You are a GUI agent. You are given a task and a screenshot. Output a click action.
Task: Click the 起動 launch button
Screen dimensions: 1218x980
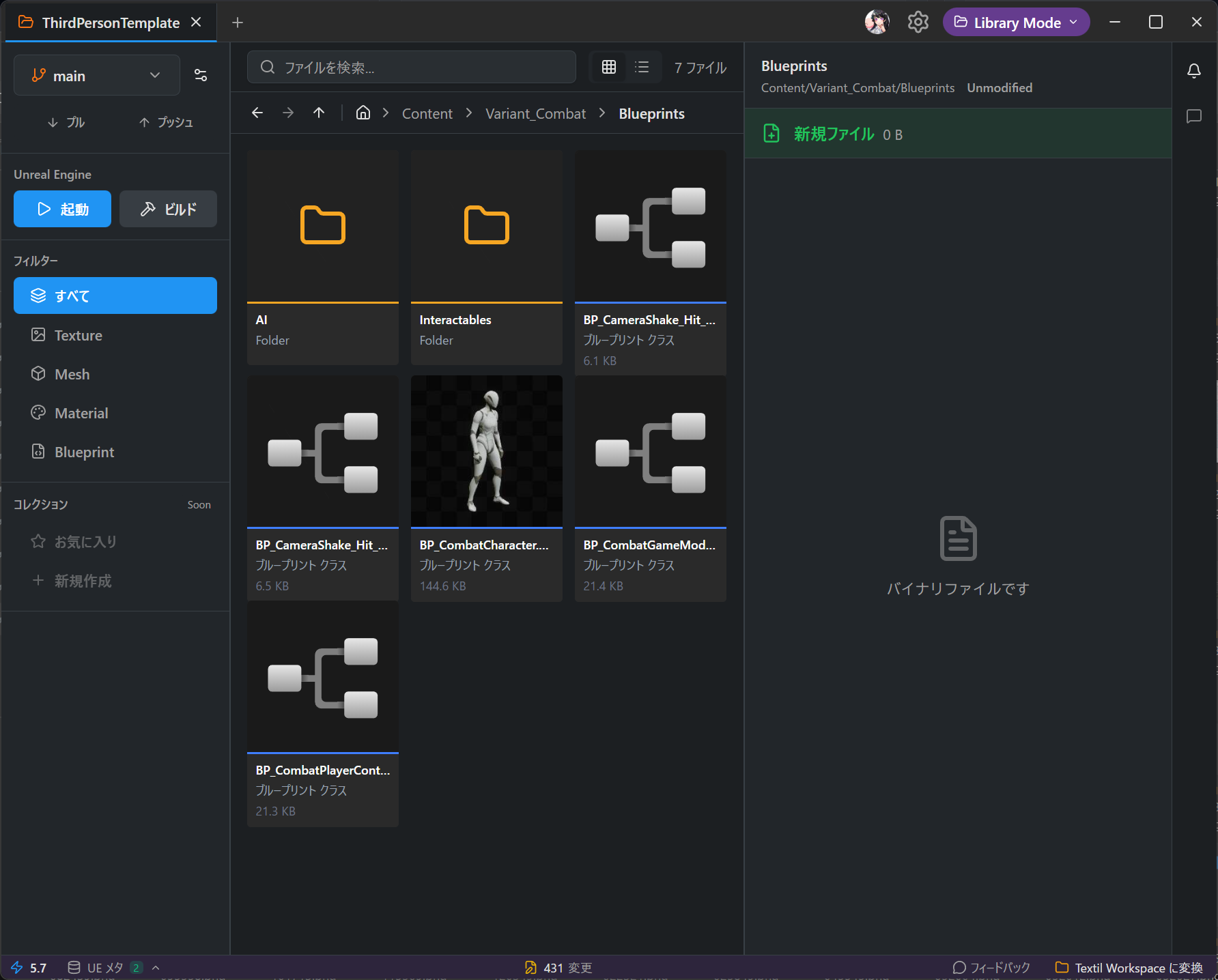point(62,209)
